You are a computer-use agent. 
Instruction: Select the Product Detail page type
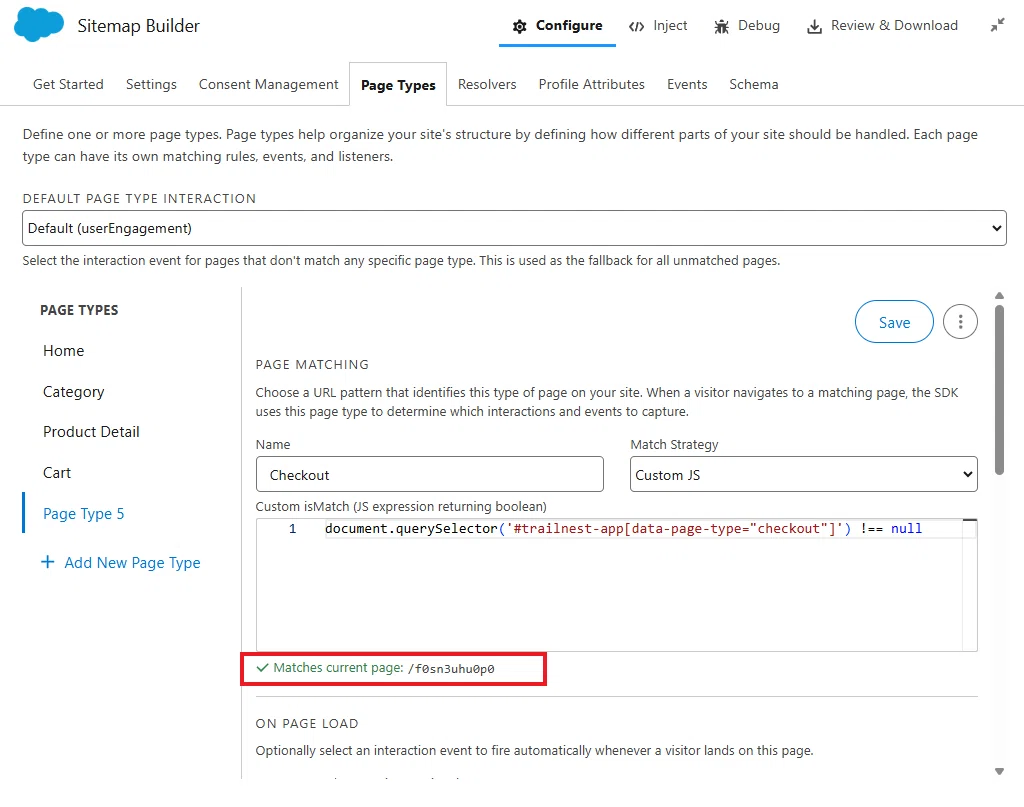91,432
